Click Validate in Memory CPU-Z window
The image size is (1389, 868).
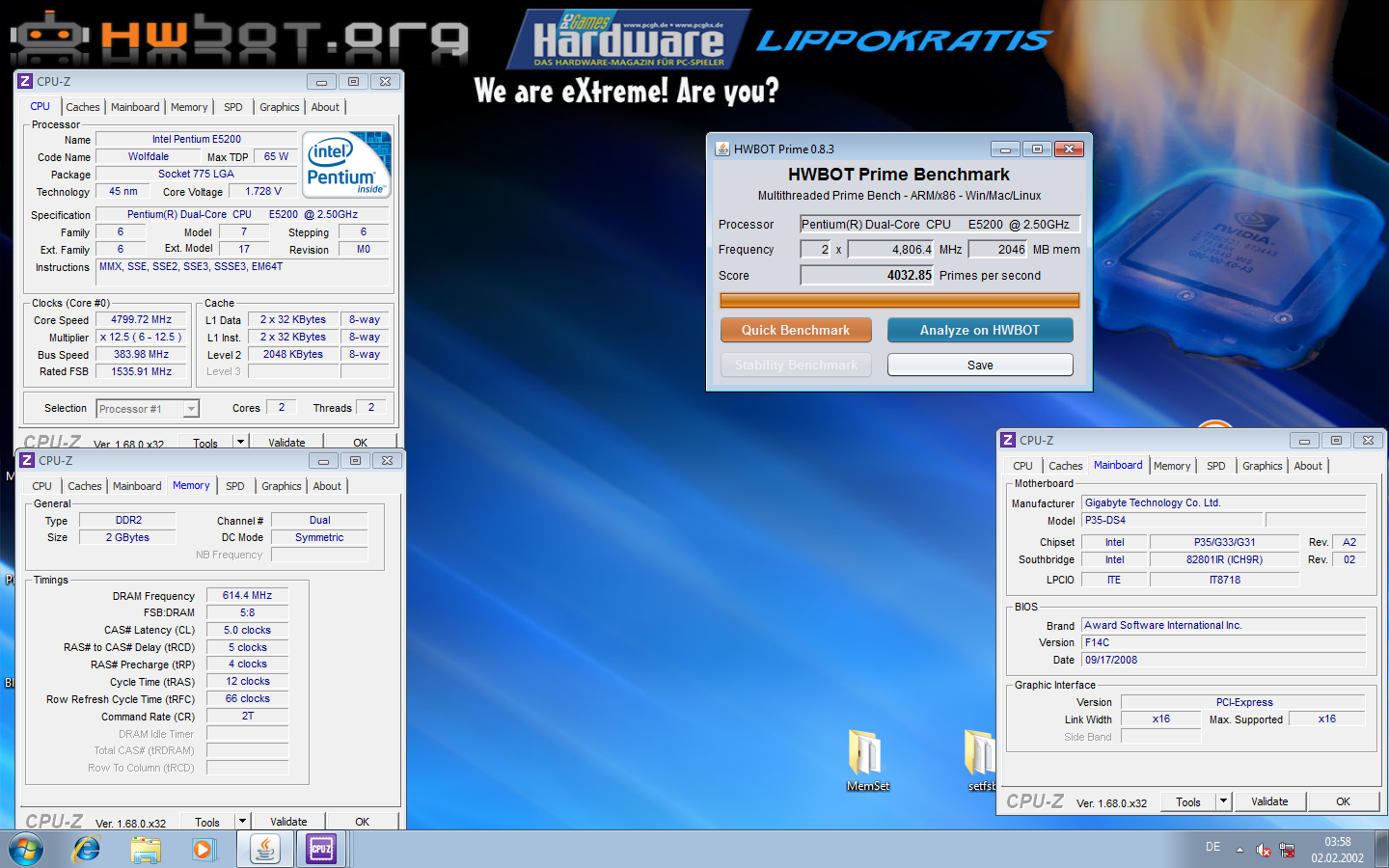coord(288,822)
